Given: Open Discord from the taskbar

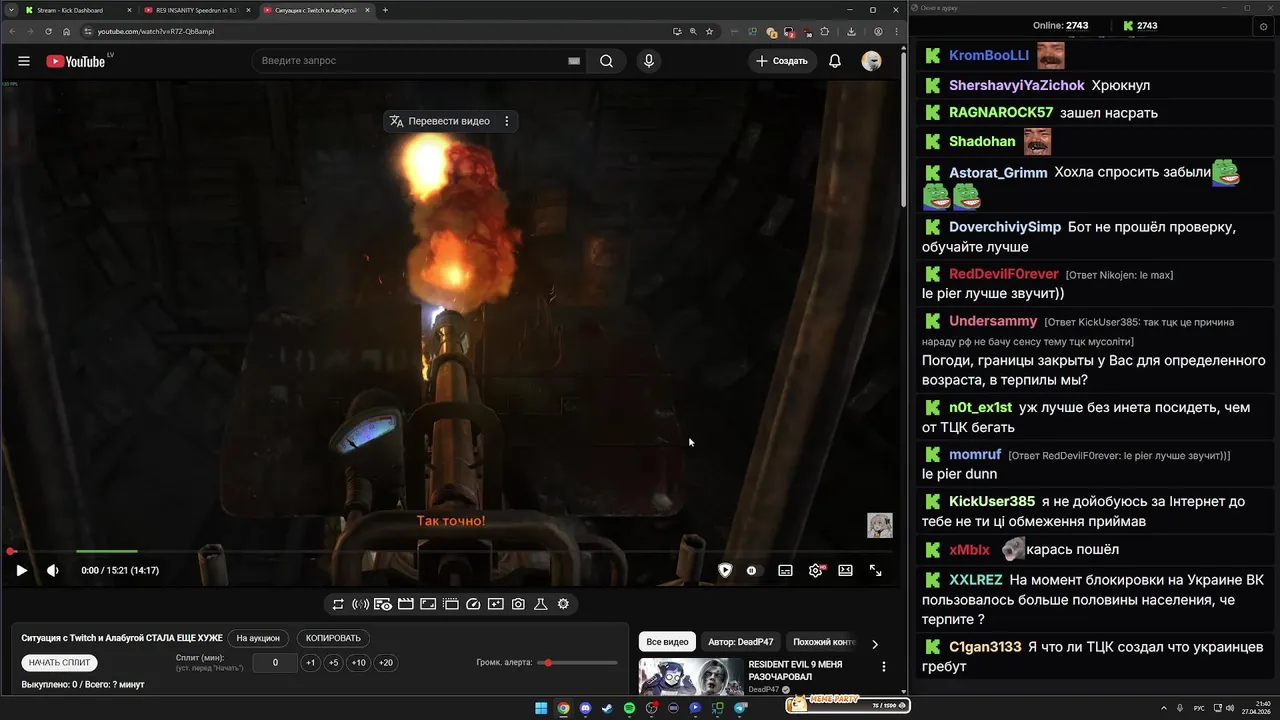Looking at the screenshot, I should coord(585,708).
